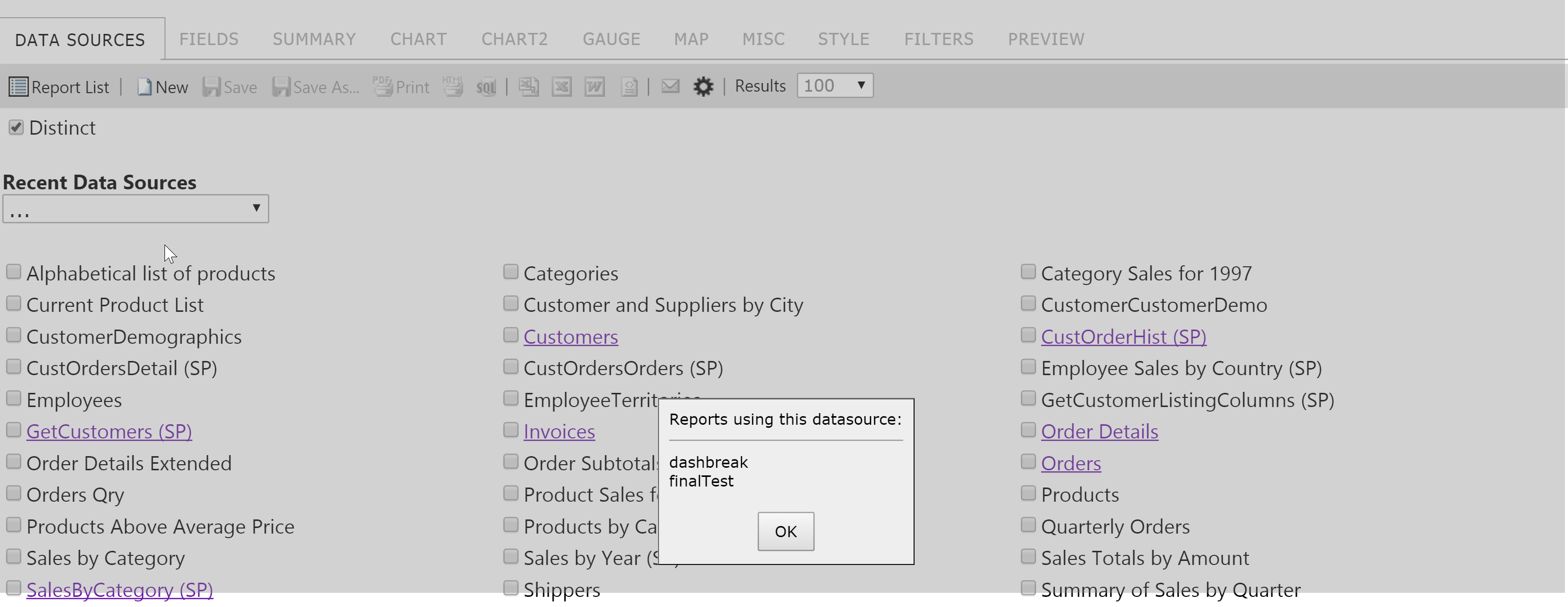Viewport: 1568px width, 607px height.
Task: Click the HTML print icon
Action: tap(453, 87)
